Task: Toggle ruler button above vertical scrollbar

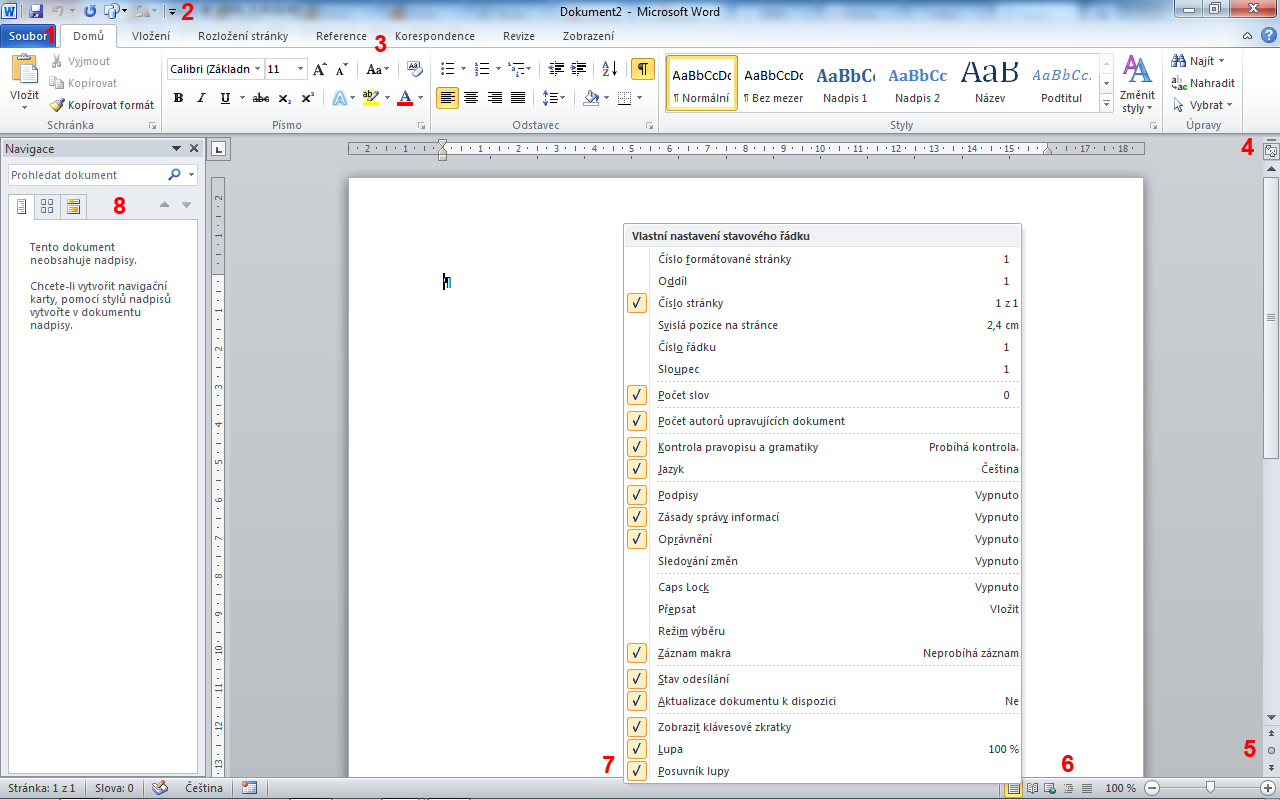Action: [x=1271, y=152]
